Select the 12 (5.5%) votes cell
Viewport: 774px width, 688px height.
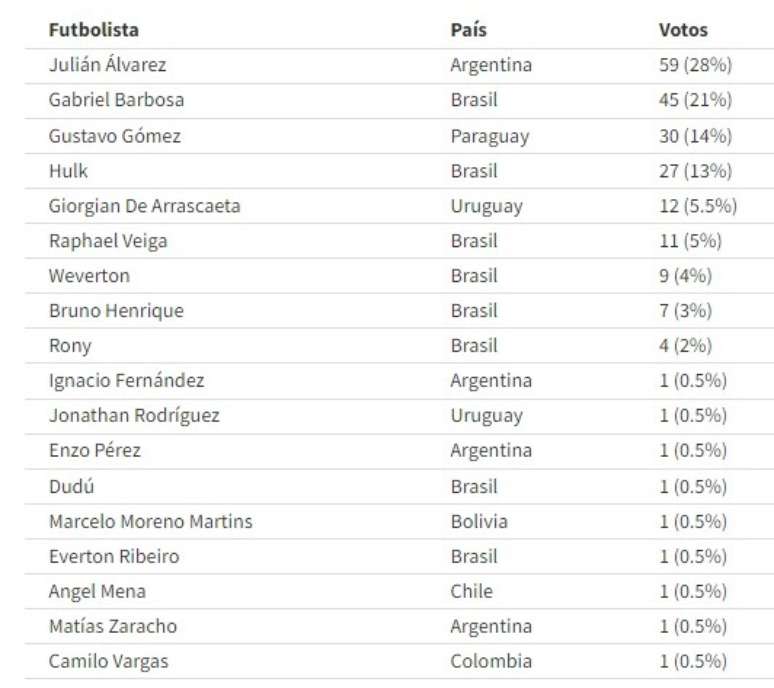pyautogui.click(x=698, y=206)
